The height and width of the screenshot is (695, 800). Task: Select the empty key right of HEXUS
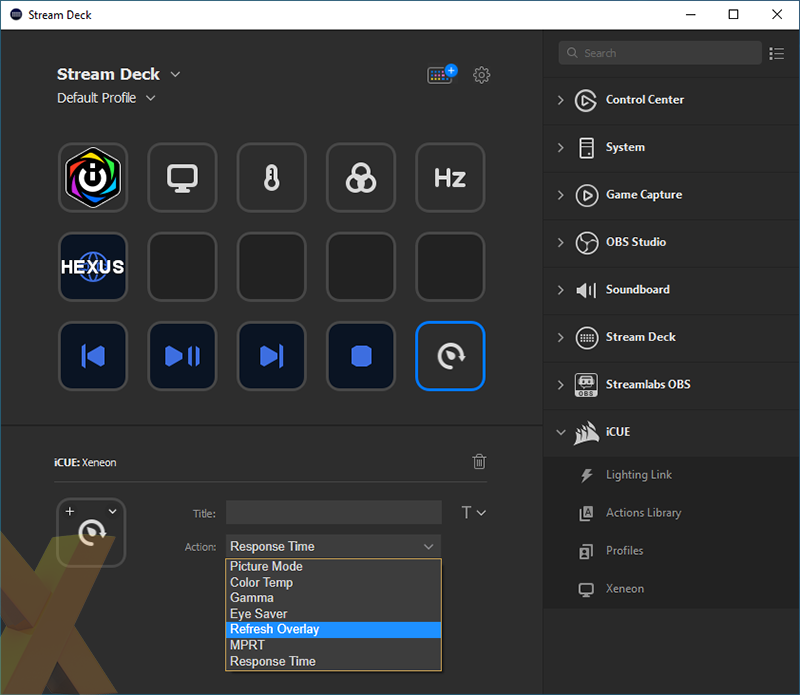coord(182,267)
